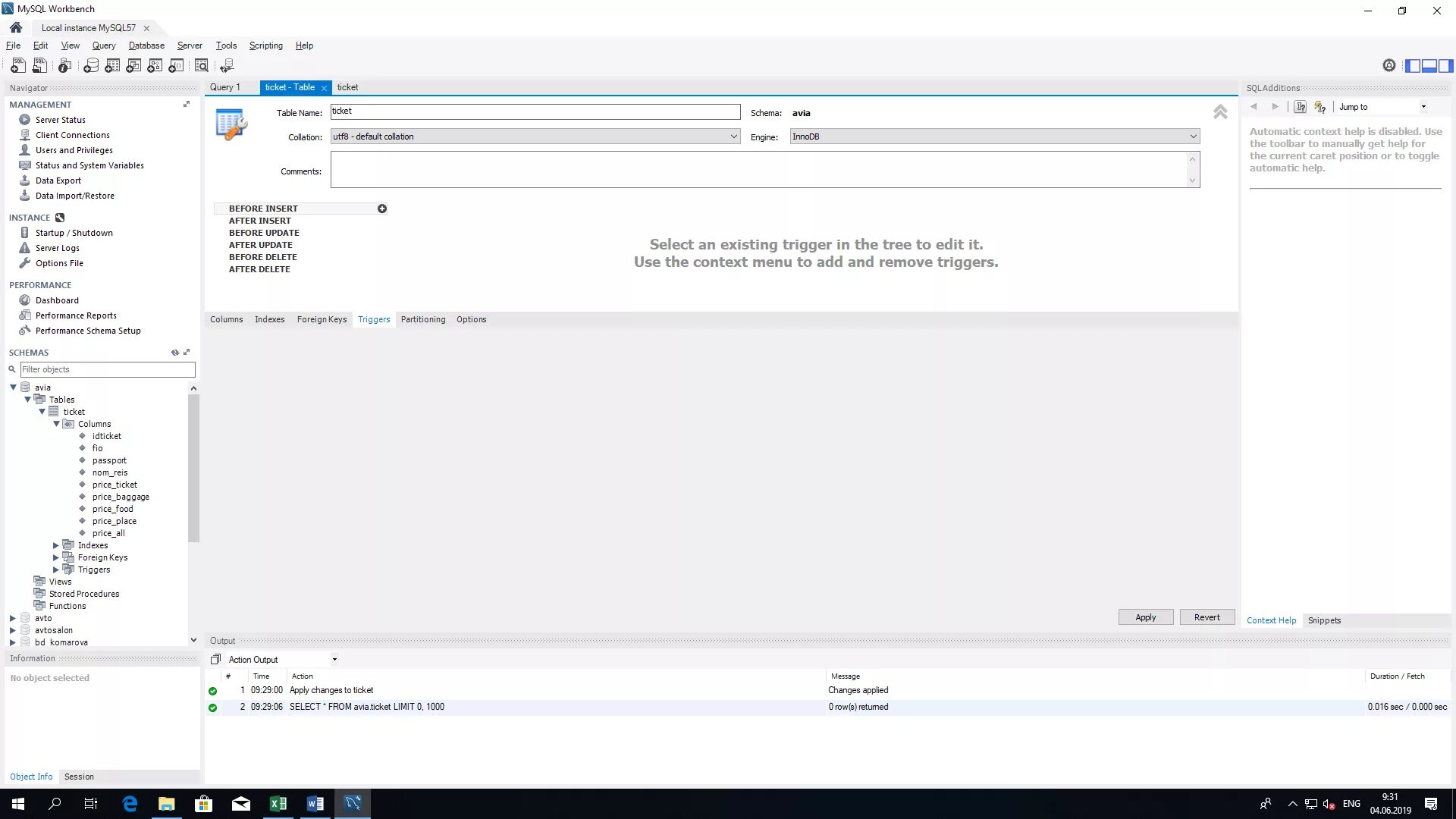The image size is (1456, 819).
Task: Create a new SQL tab icon
Action: 18,66
